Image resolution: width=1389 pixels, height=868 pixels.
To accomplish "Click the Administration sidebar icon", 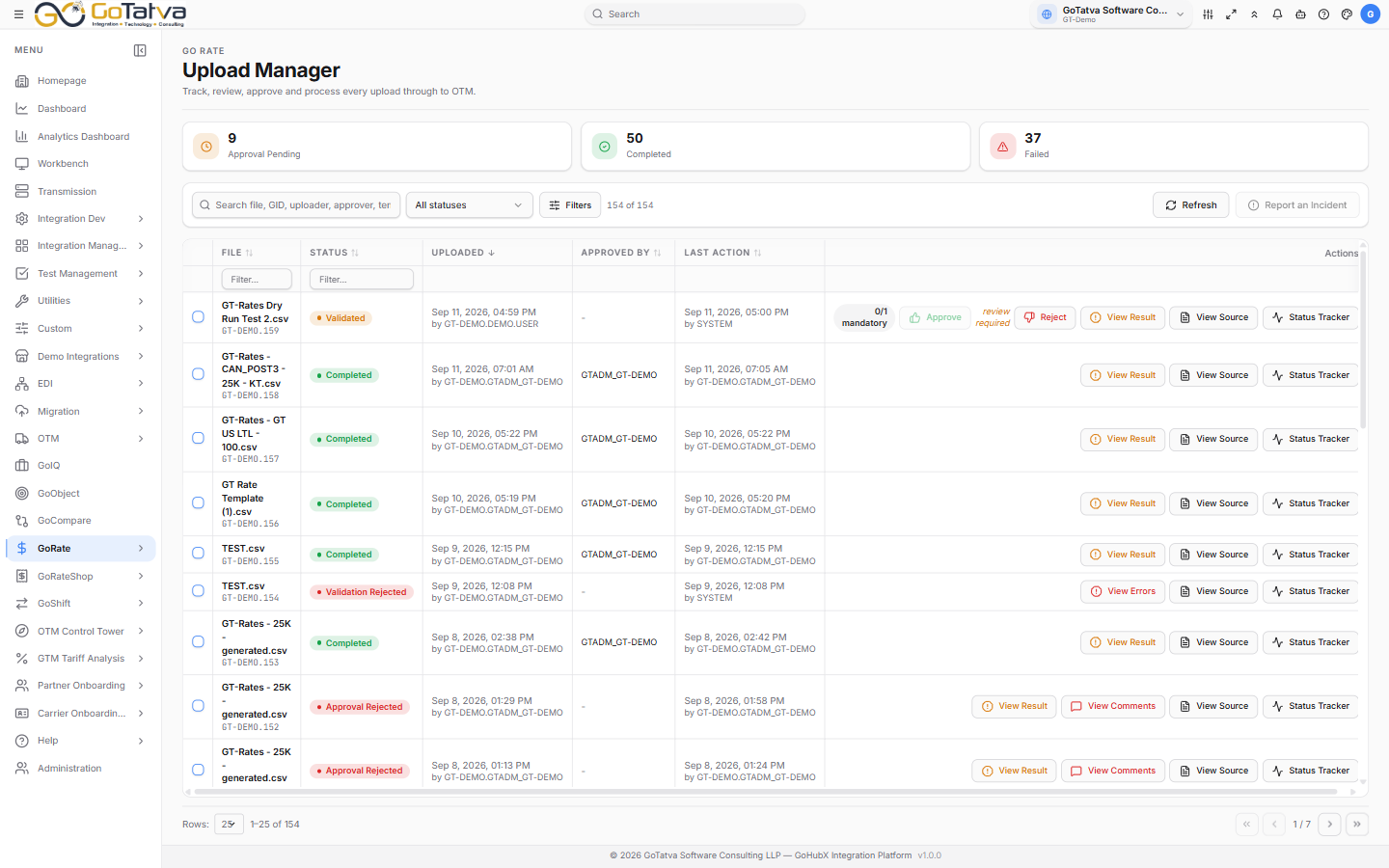I will [x=21, y=769].
